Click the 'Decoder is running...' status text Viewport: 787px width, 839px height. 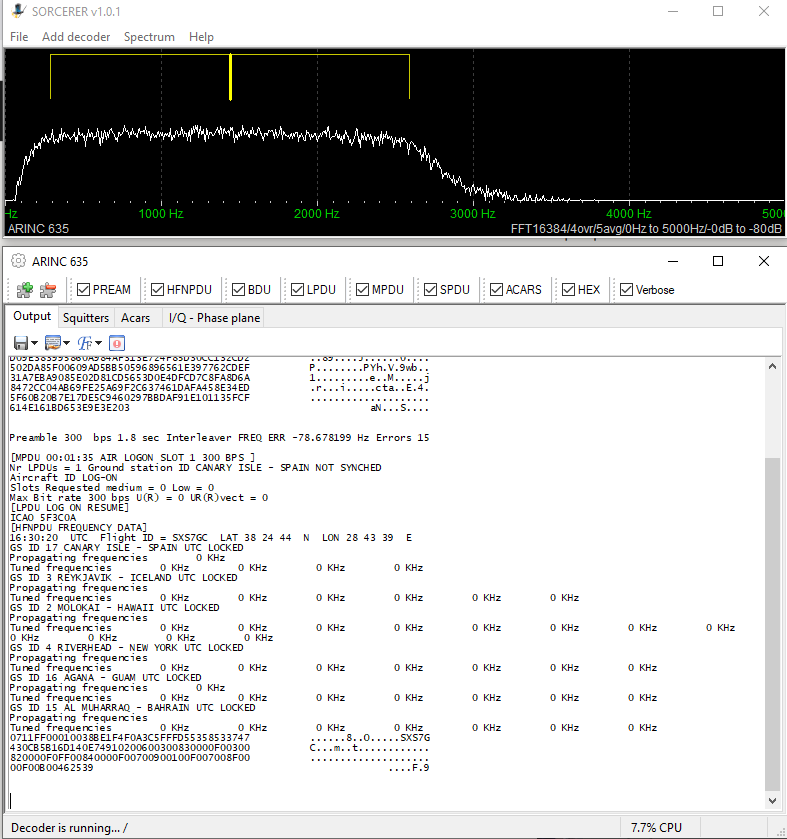(x=70, y=828)
